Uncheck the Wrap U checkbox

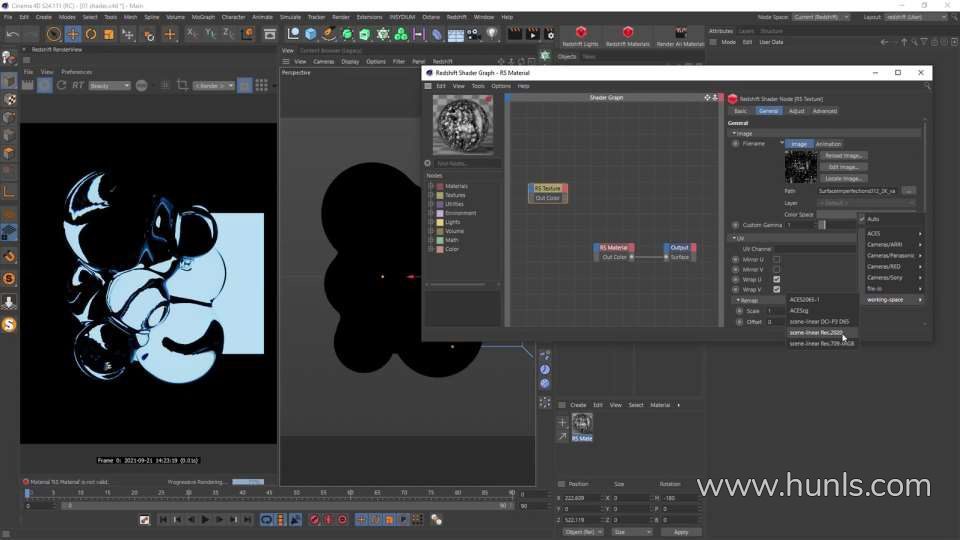(x=776, y=279)
